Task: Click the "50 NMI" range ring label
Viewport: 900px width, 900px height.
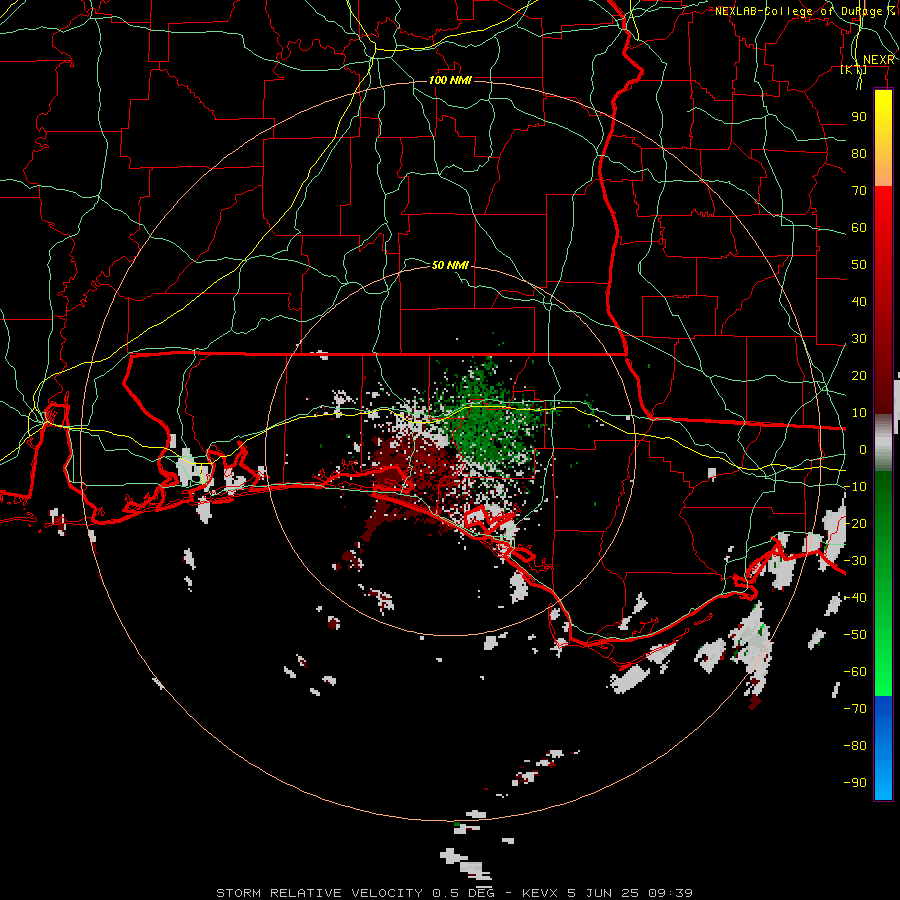Action: tap(450, 265)
